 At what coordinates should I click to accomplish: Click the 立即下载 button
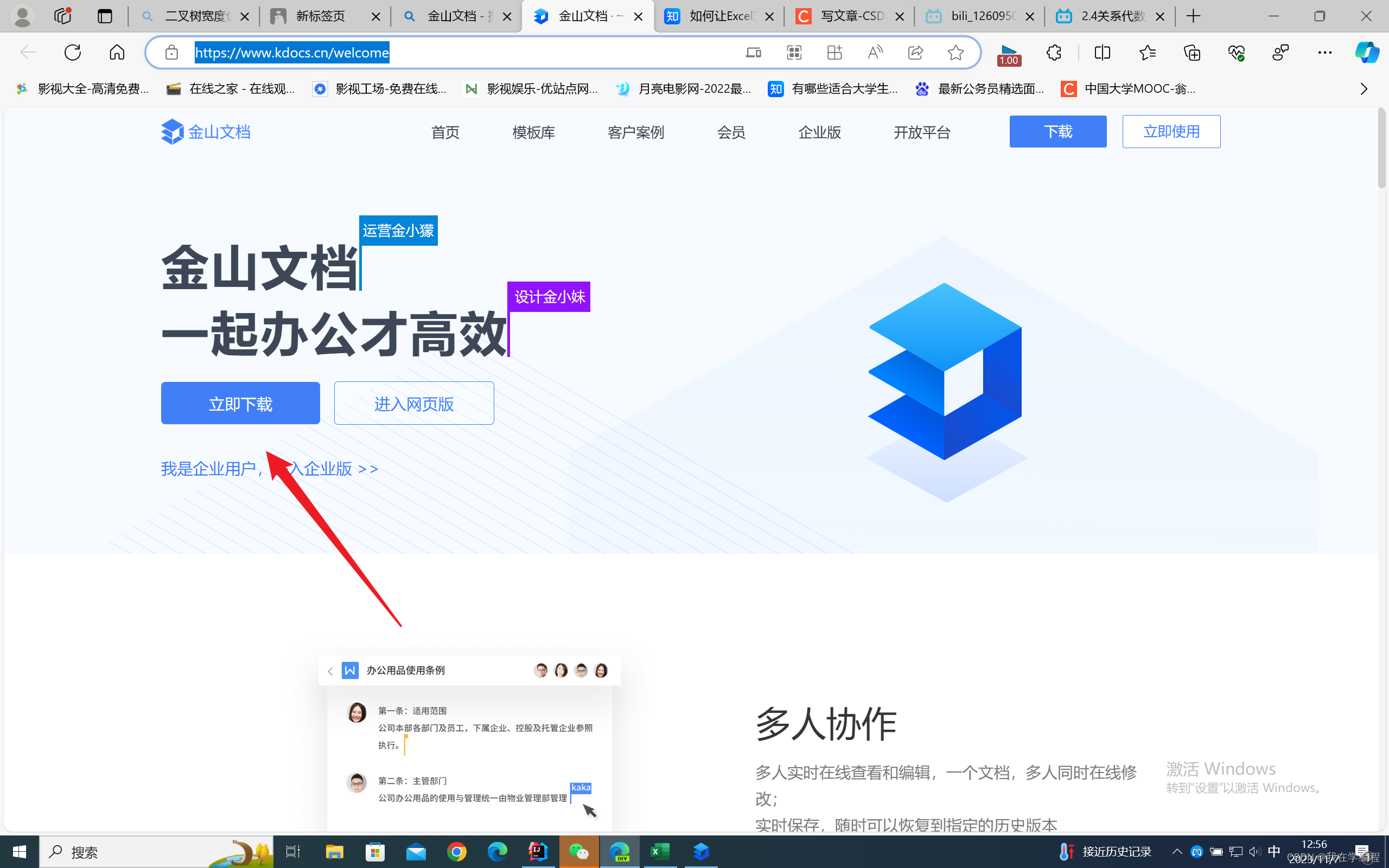point(240,404)
